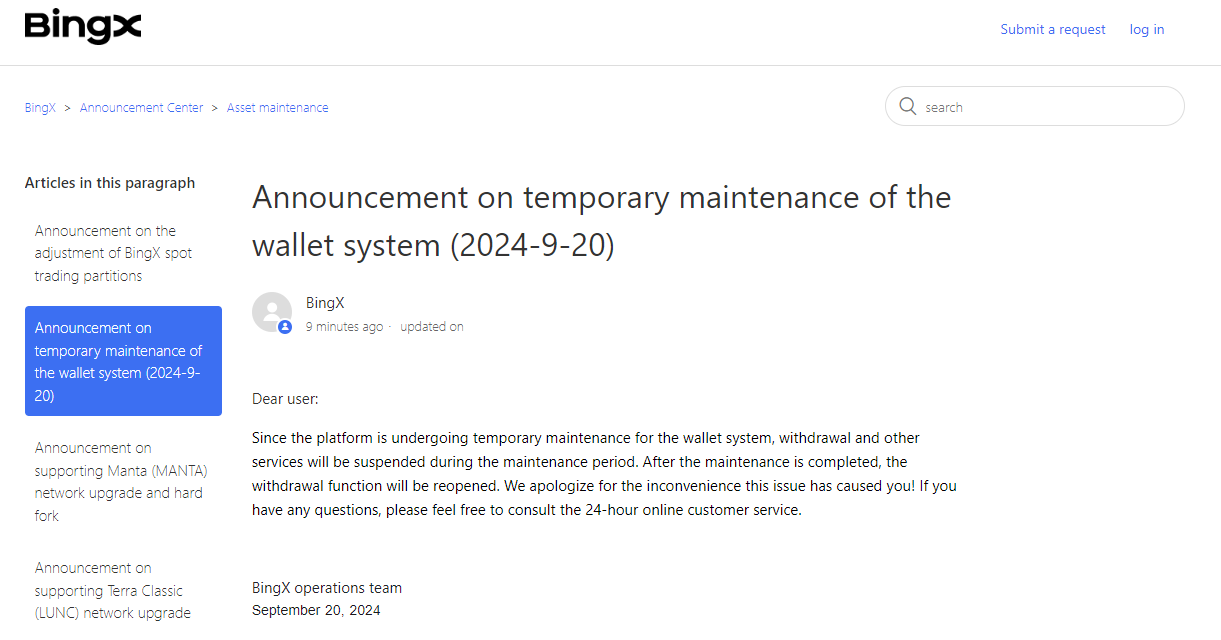
Task: Click the search magnifier icon
Action: (x=908, y=107)
